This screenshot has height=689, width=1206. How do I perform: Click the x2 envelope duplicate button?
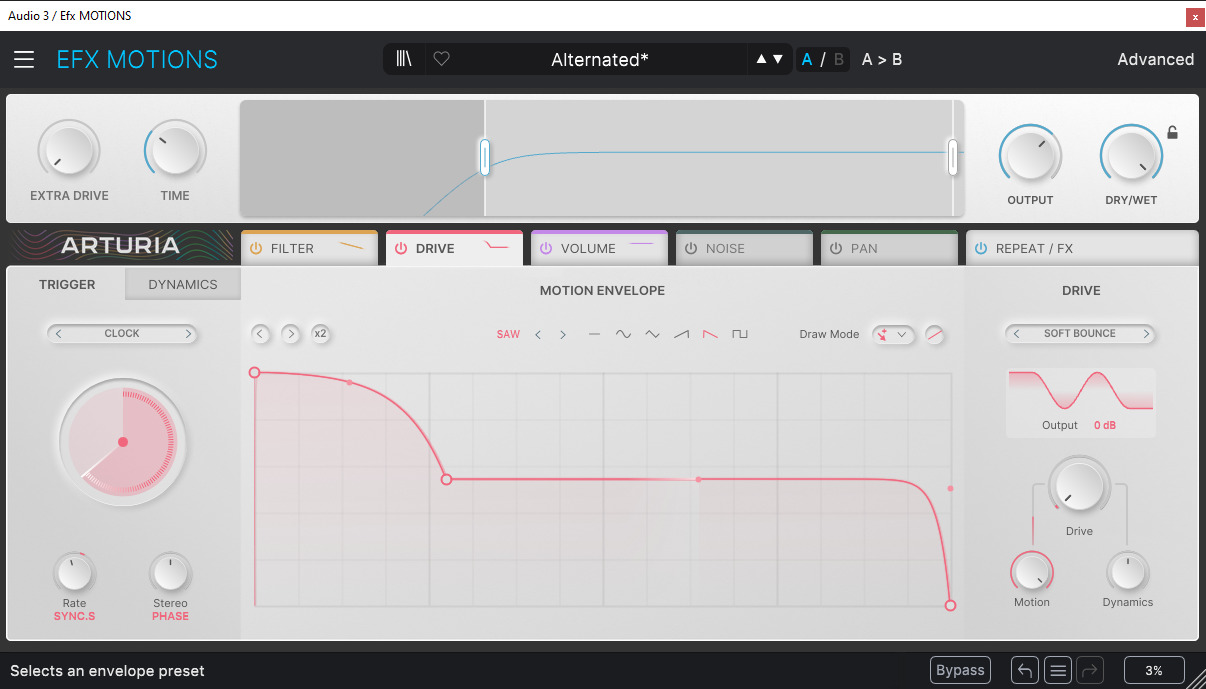tap(320, 334)
